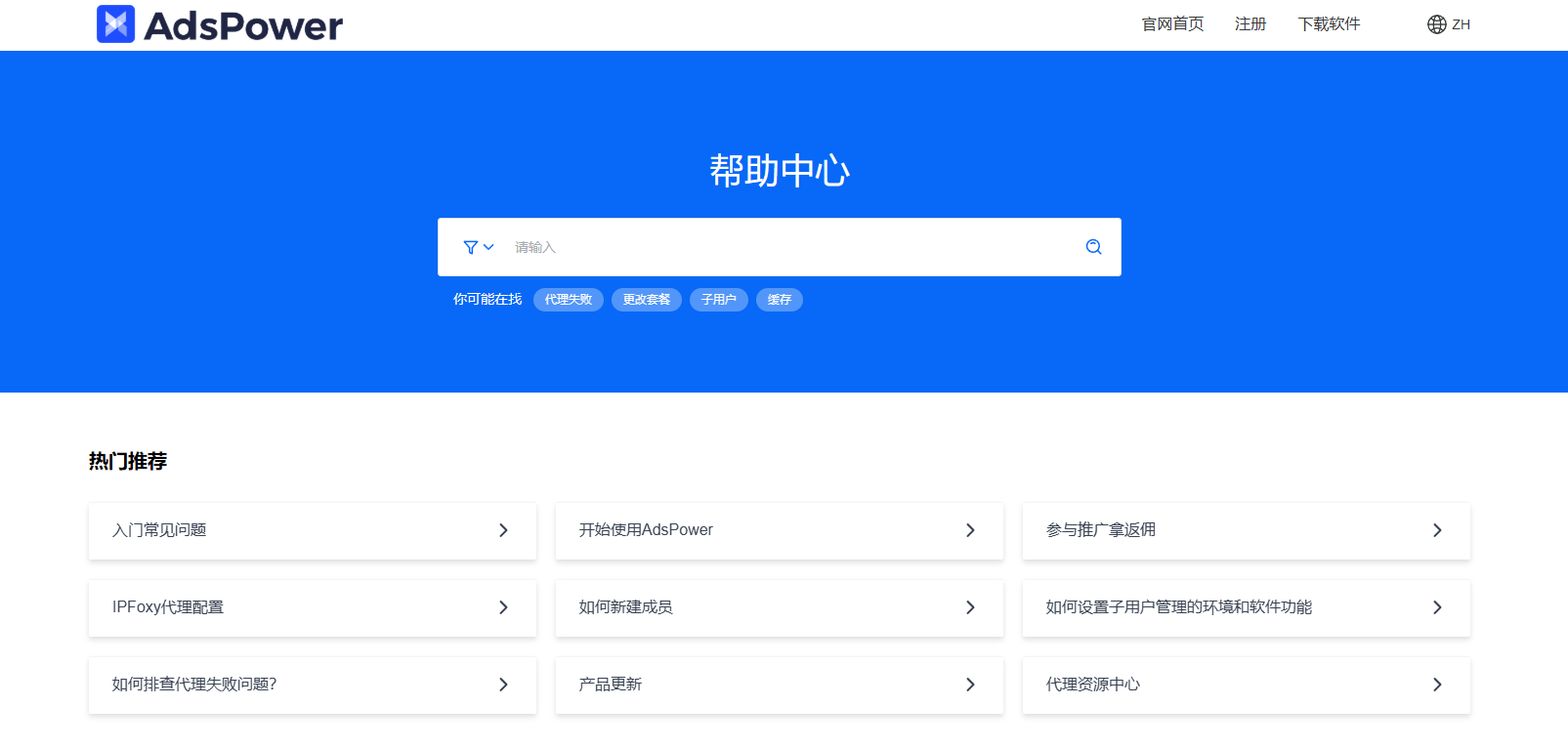Screen dimensions: 1568x748
Task: Open 如何设置子用户管理的环境和软件功能 card
Action: coord(1247,607)
